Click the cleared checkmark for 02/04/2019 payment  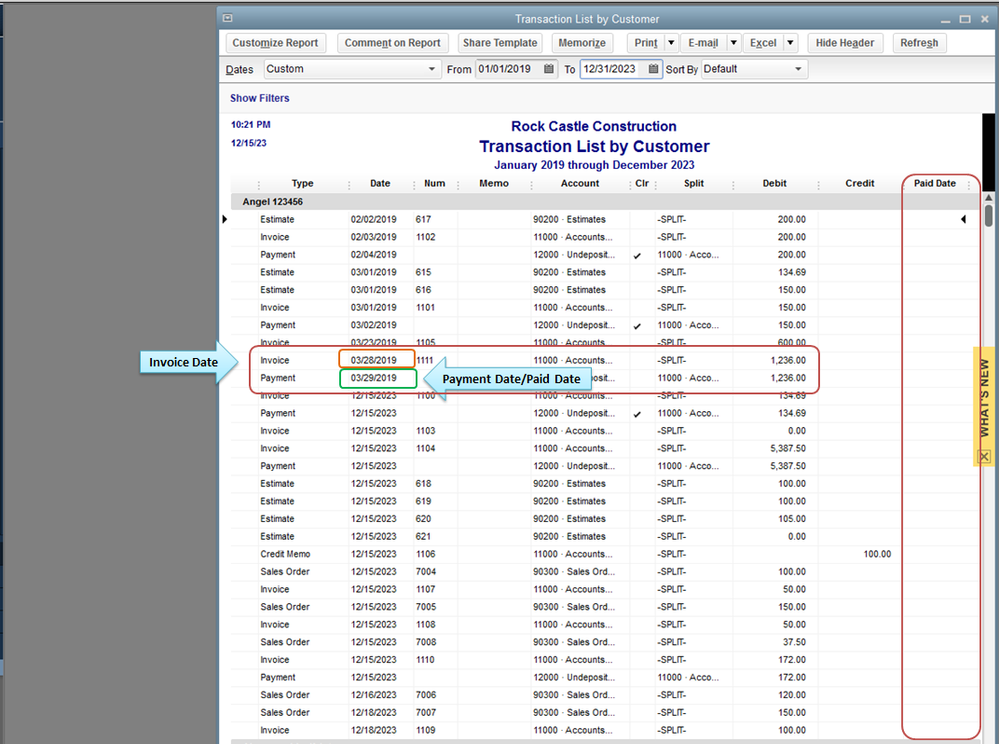coord(637,255)
